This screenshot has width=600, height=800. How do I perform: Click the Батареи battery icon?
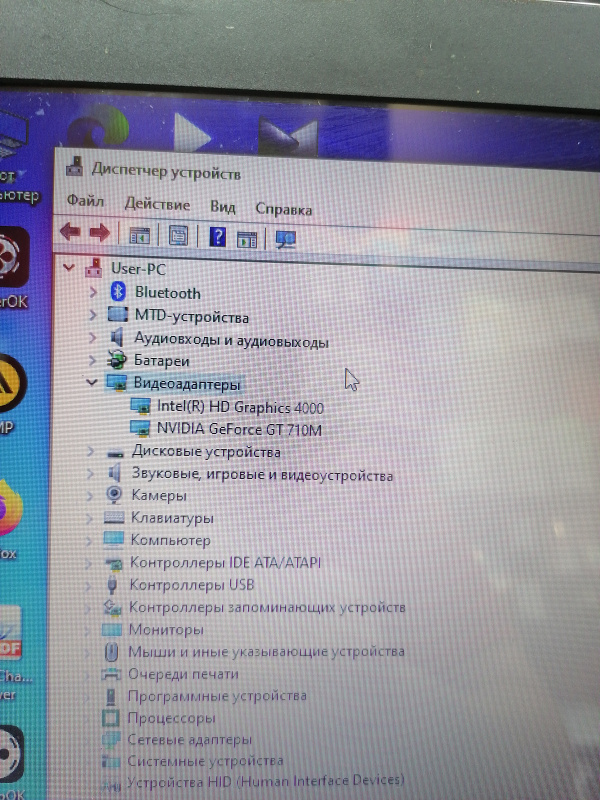(x=117, y=360)
